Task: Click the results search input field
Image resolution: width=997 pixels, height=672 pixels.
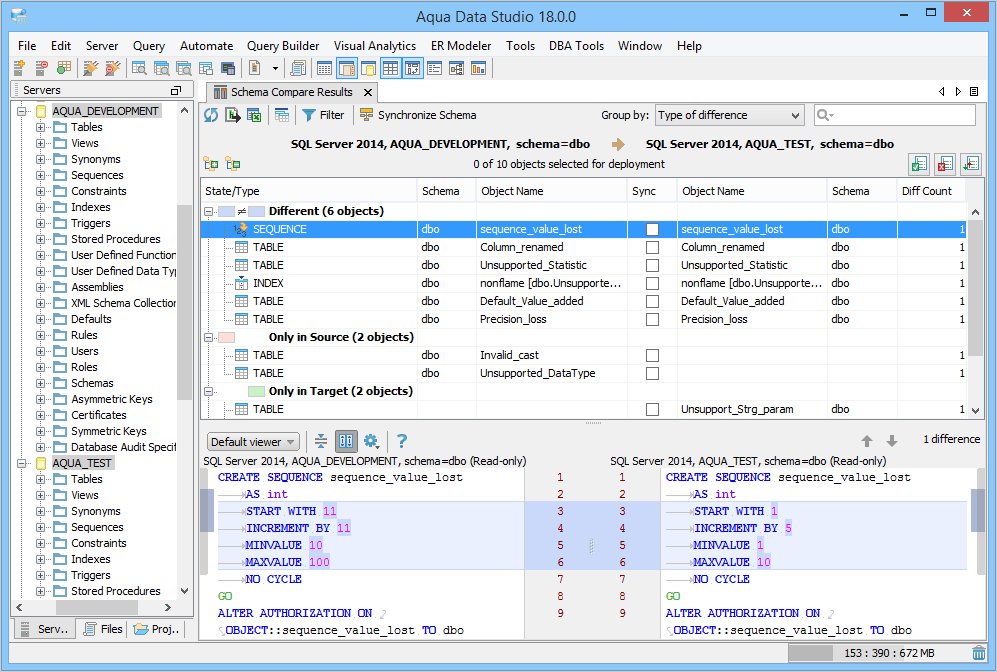Action: pos(894,115)
